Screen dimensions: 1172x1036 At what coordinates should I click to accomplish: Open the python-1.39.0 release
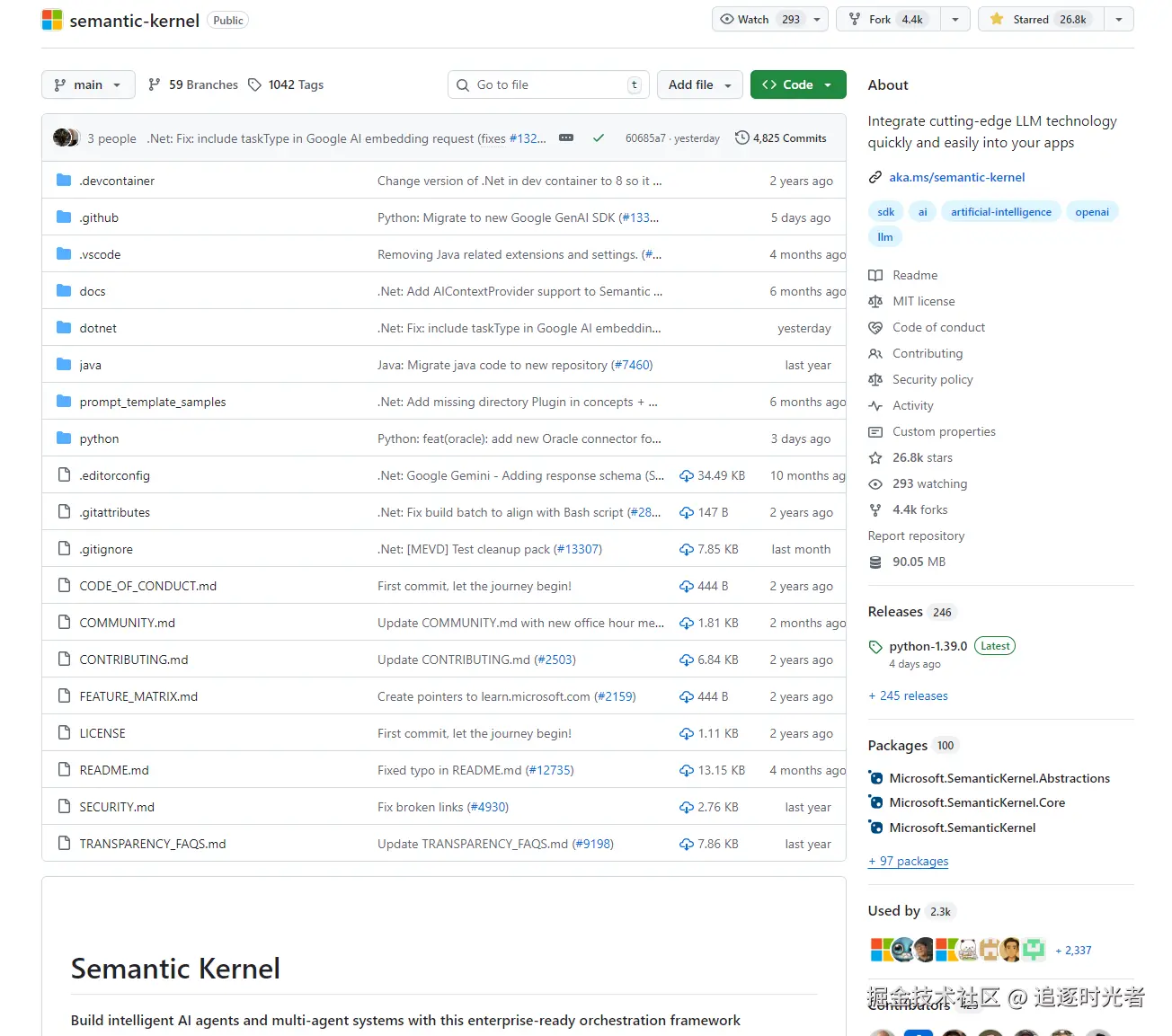[x=928, y=646]
